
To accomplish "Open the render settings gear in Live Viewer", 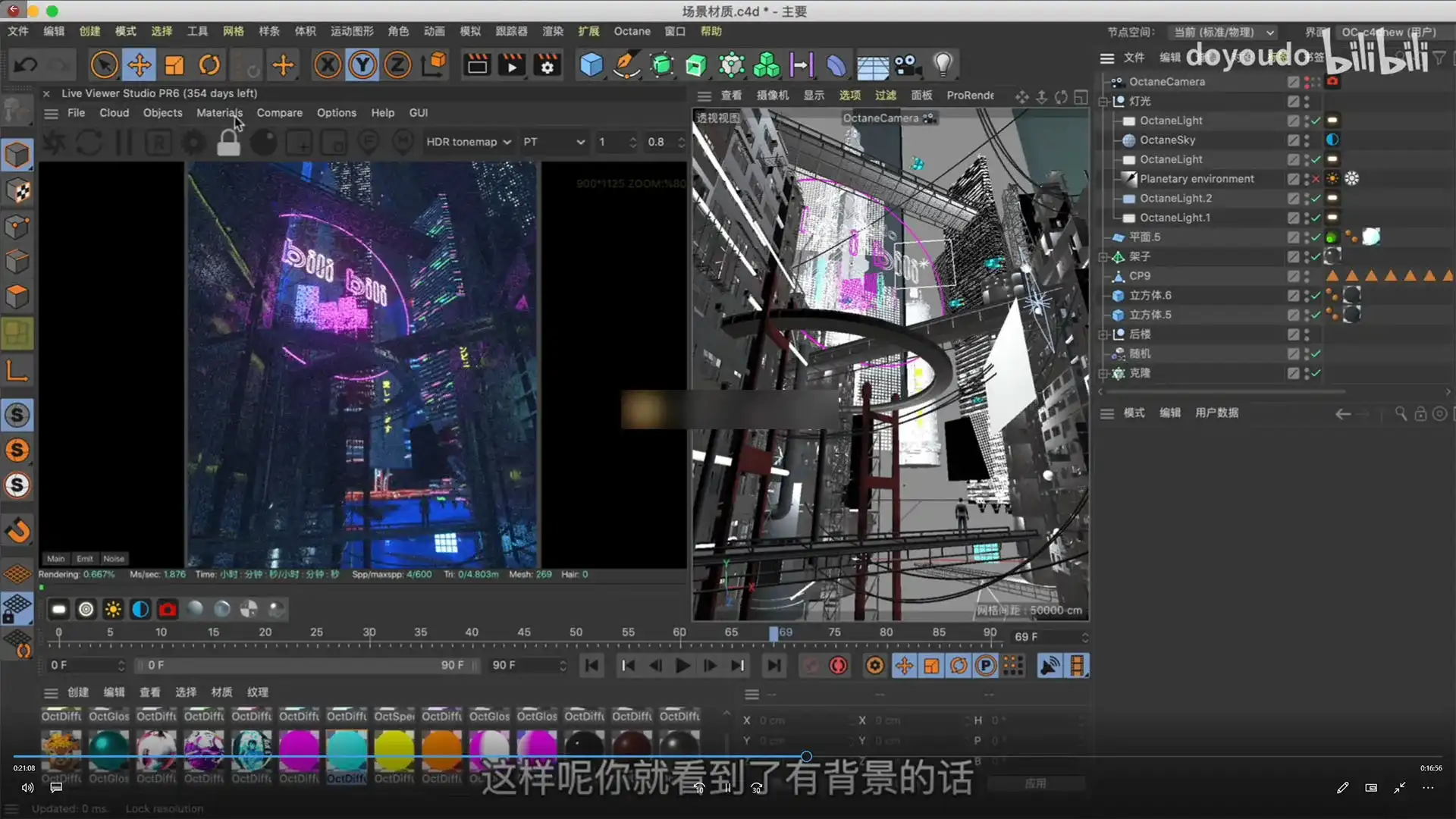I will (x=193, y=143).
